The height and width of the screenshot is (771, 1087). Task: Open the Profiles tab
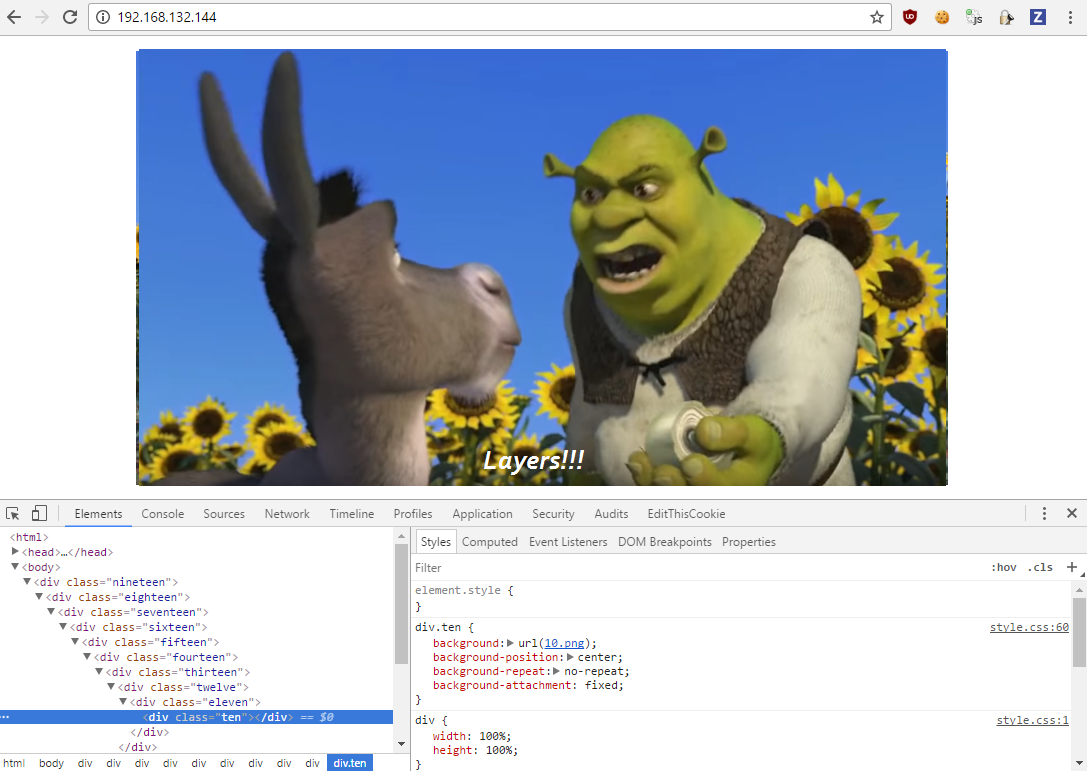click(412, 514)
